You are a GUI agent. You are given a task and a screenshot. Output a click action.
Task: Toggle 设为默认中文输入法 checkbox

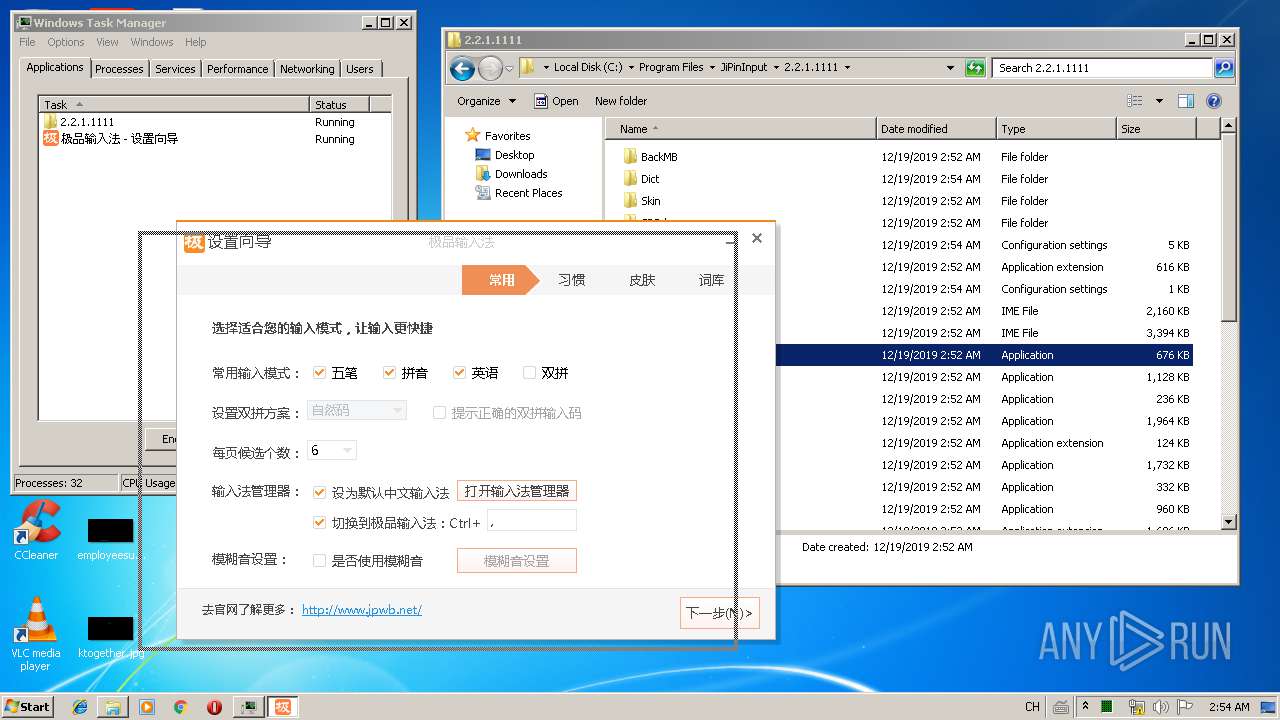tap(320, 492)
